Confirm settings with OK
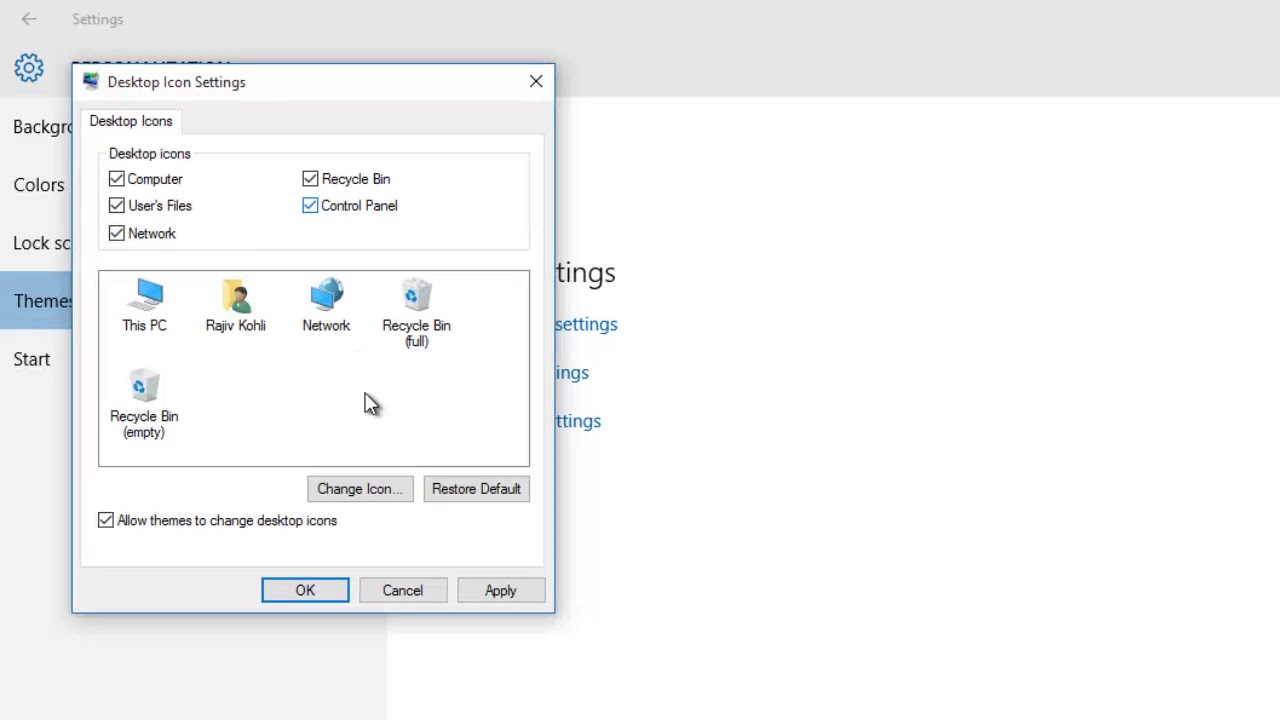The image size is (1280, 720). point(305,590)
